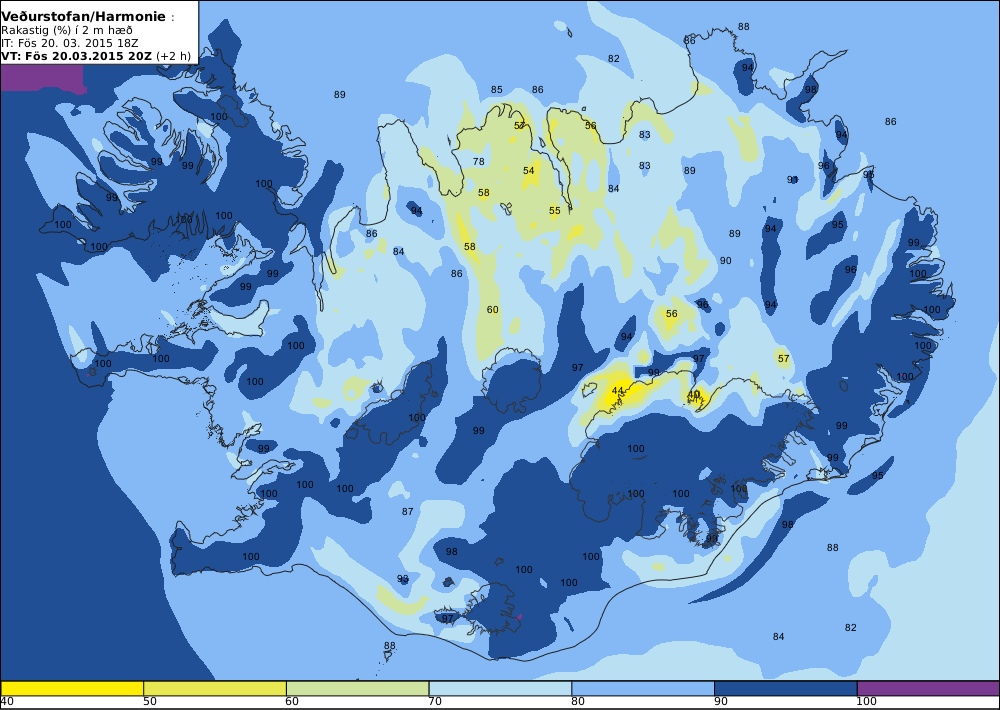Click the 44 humidity value in the bright yellow area

click(617, 390)
